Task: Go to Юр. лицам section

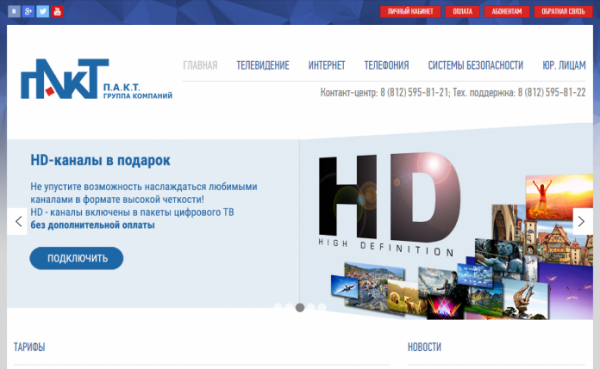Action: click(564, 65)
